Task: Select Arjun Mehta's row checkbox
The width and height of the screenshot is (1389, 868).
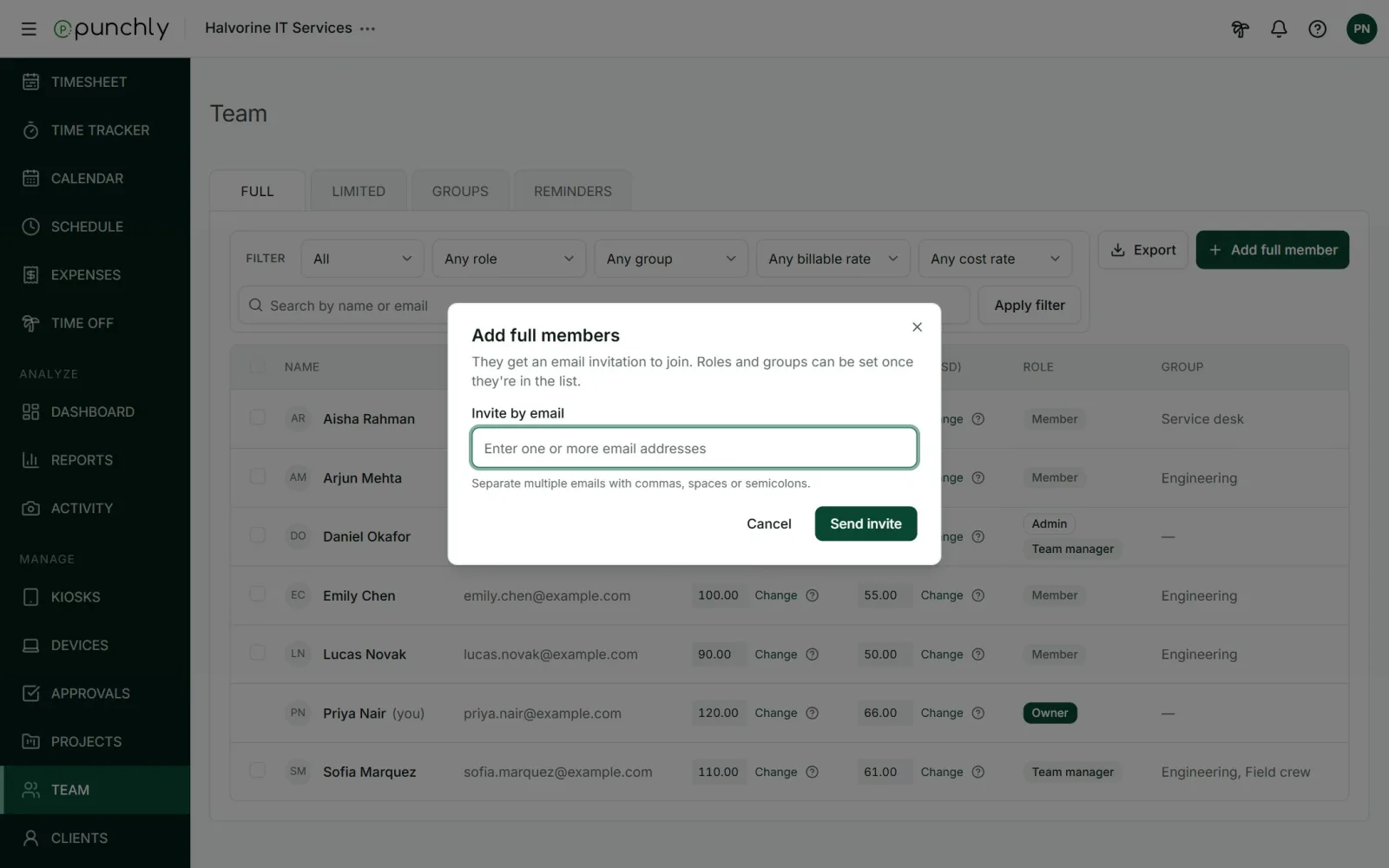Action: point(258,476)
